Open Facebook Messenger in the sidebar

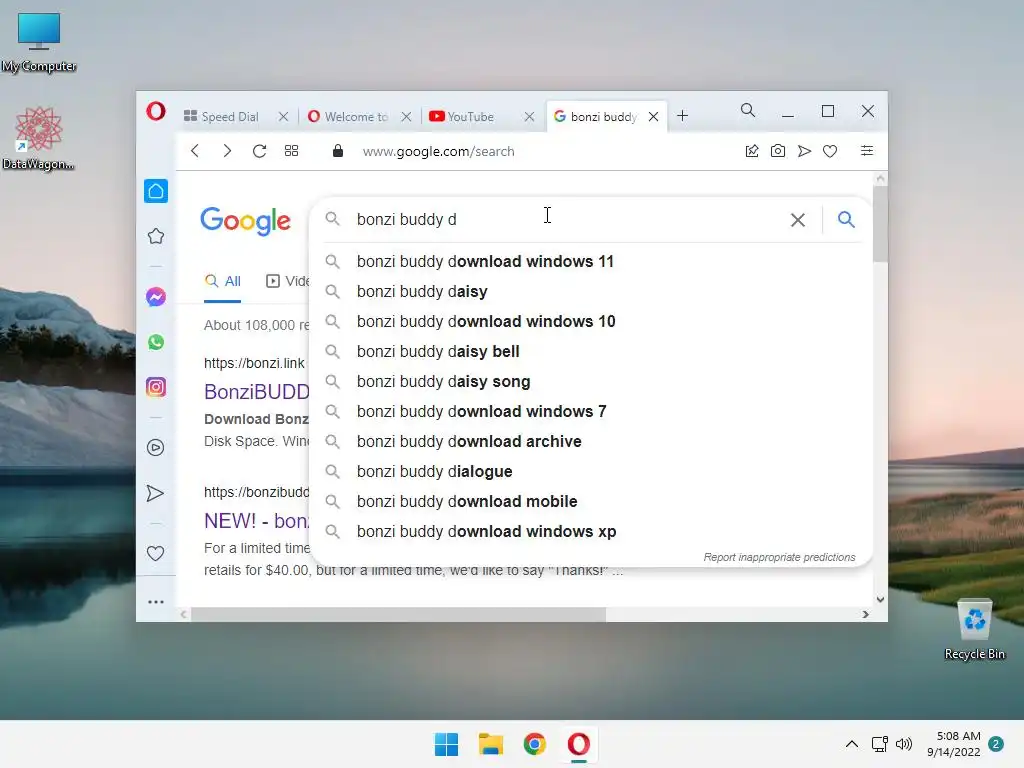pos(155,297)
